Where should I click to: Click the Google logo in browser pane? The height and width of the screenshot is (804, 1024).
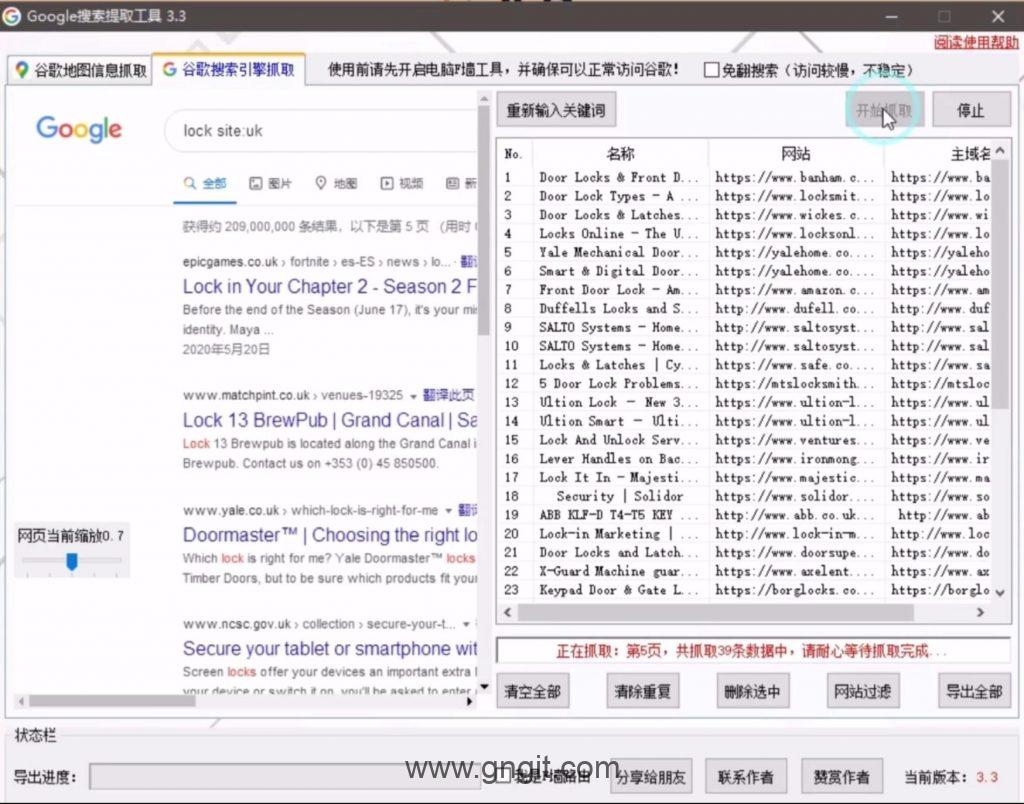[79, 130]
